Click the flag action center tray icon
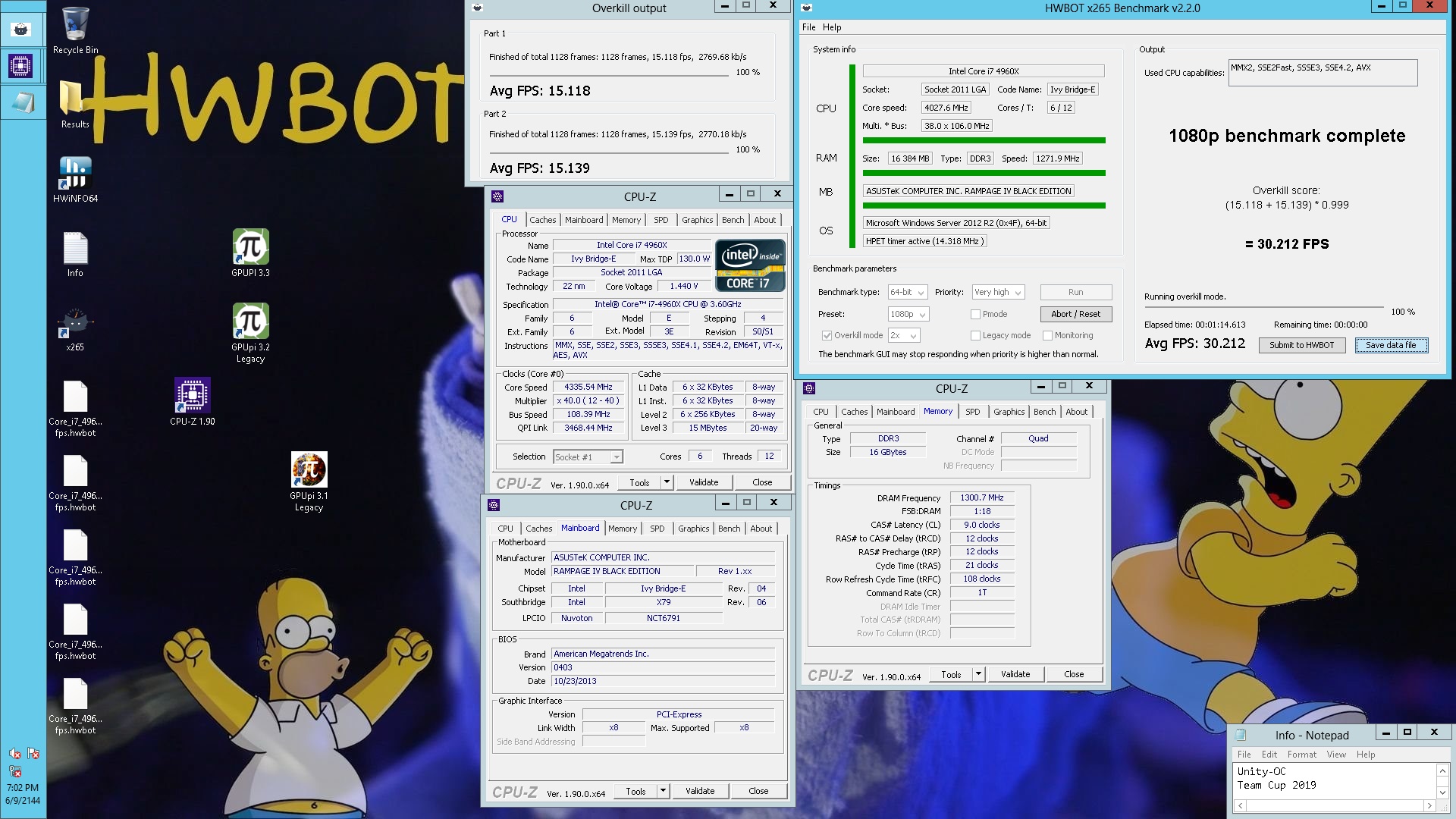This screenshot has height=819, width=1456. (x=33, y=753)
